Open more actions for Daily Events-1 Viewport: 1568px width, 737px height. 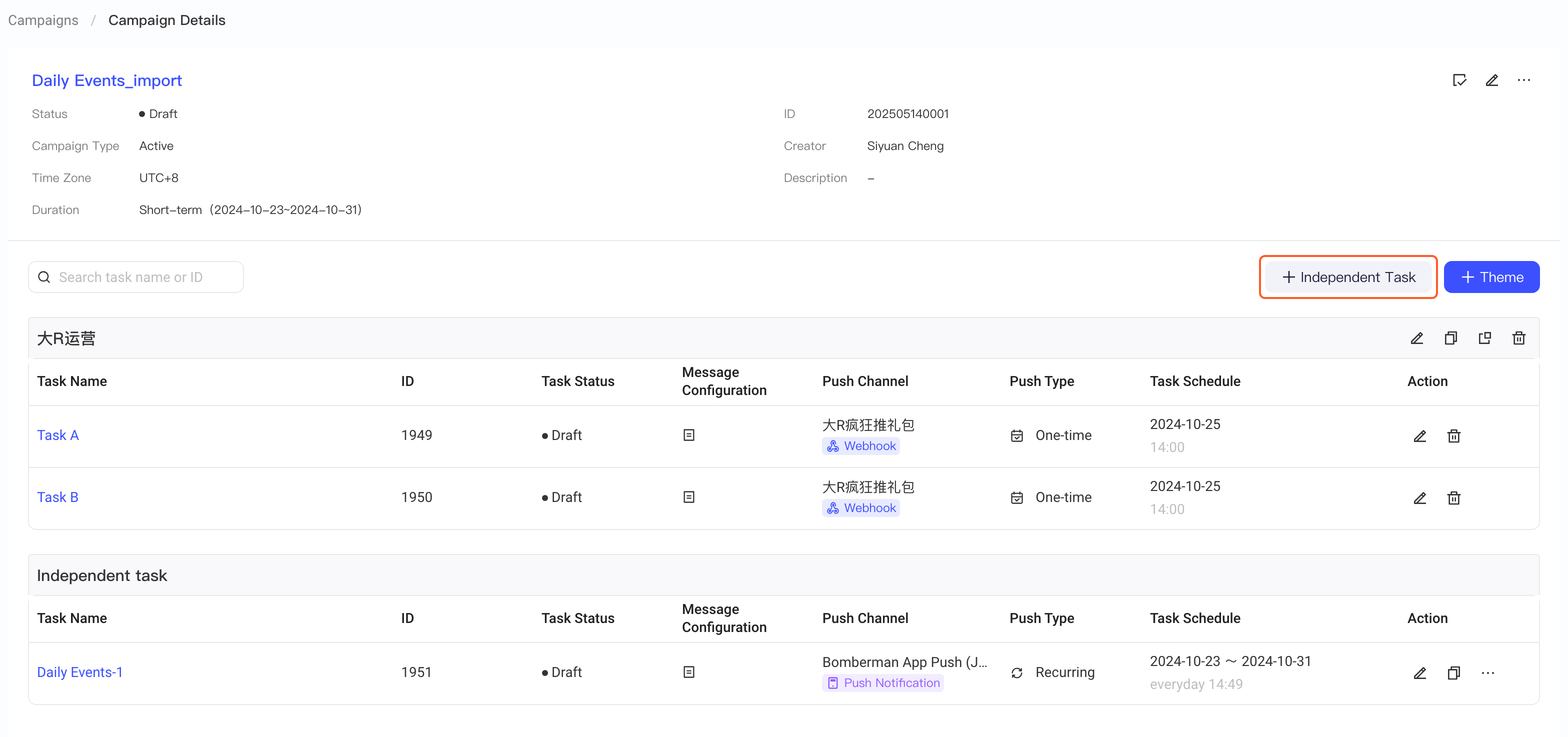[x=1487, y=672]
